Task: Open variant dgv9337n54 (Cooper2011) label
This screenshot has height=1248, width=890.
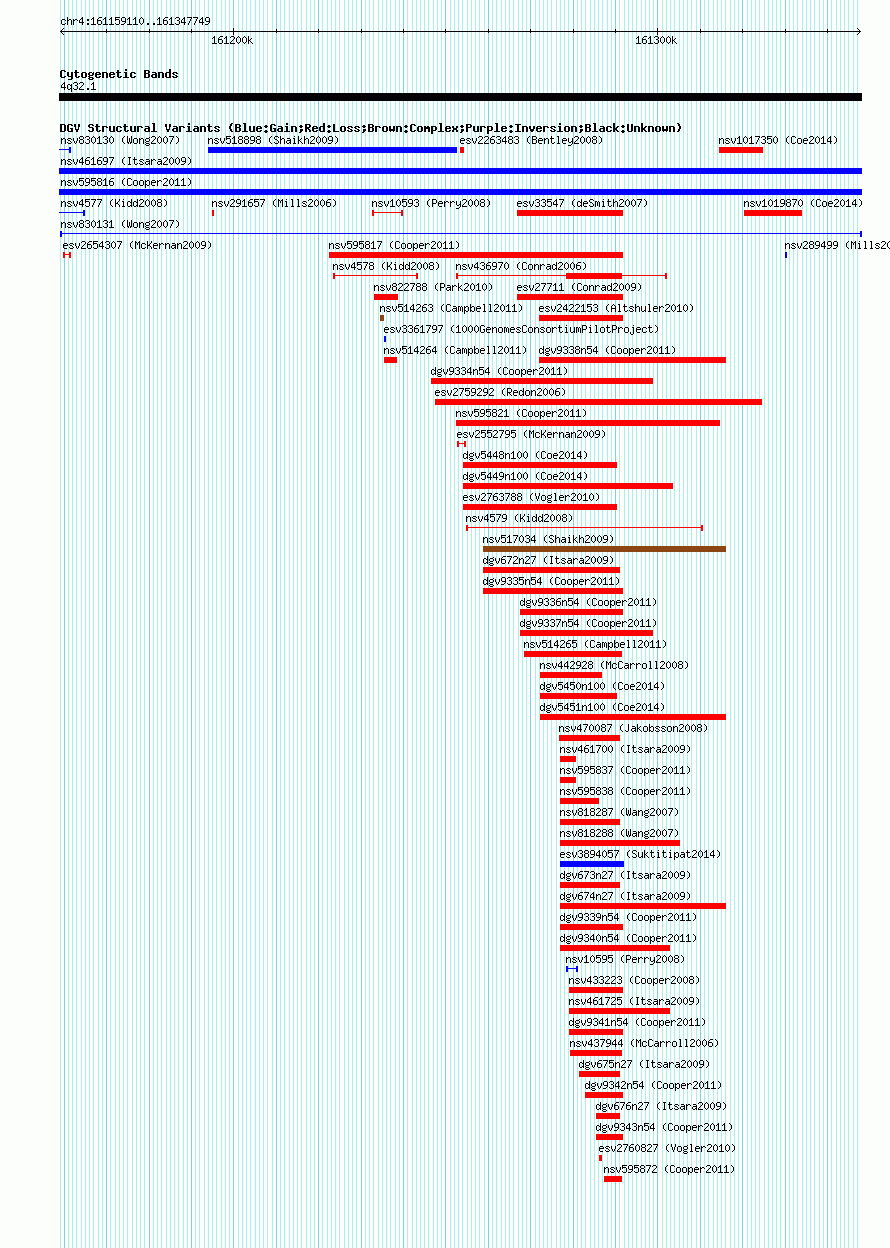Action: [588, 623]
